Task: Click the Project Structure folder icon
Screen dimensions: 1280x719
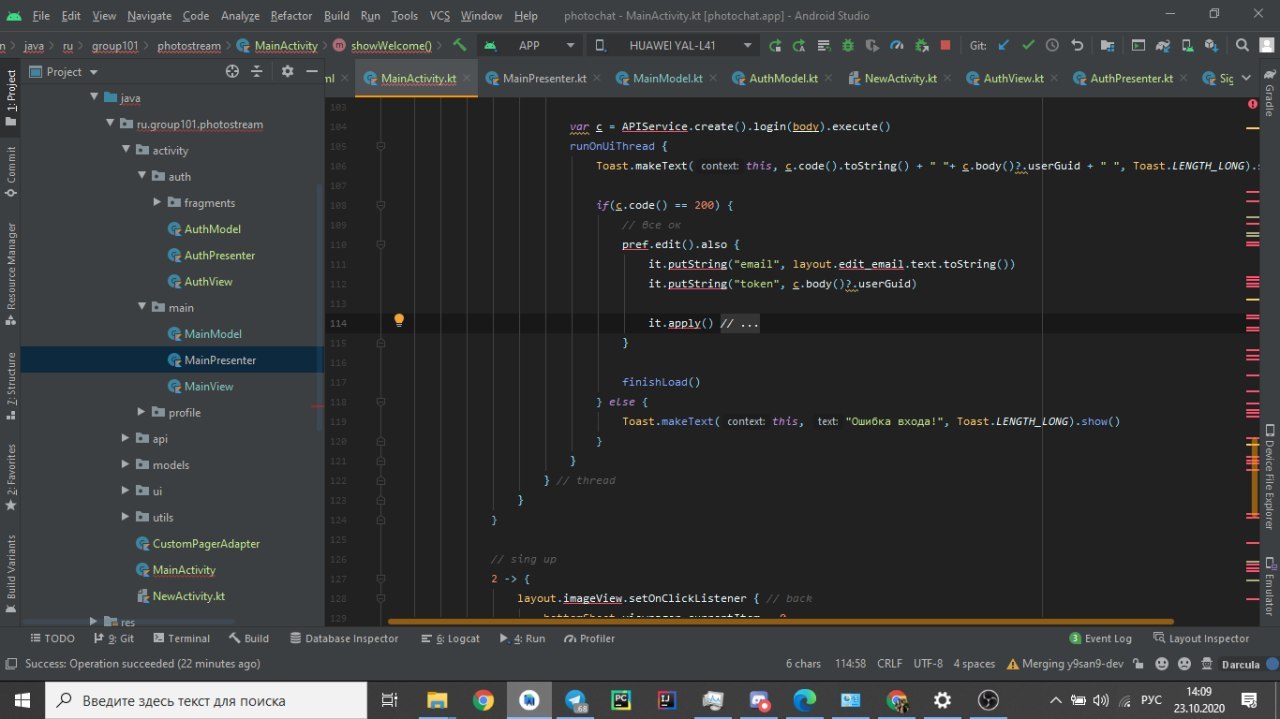Action: coord(1107,45)
